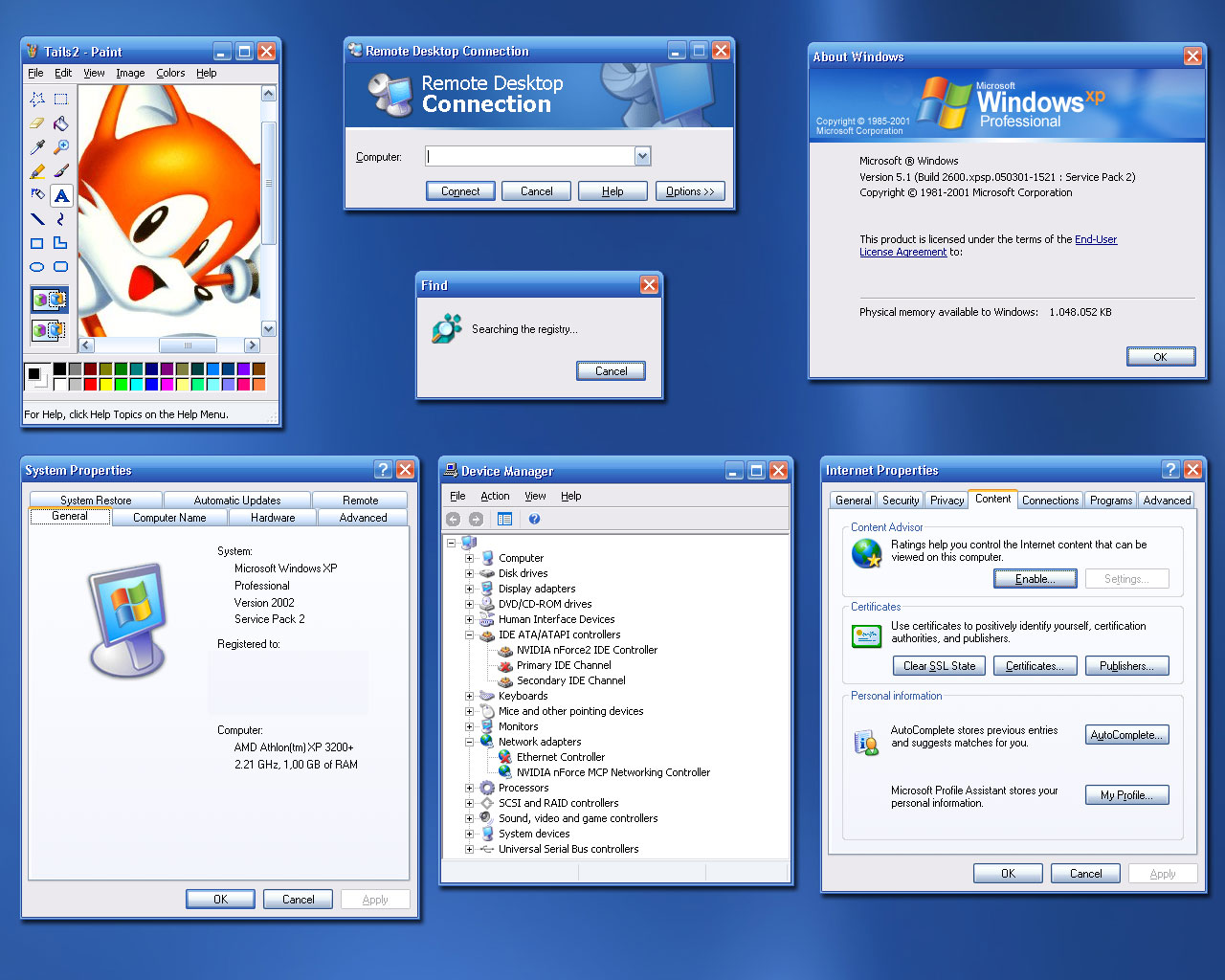1225x980 pixels.
Task: Select the Airbrush tool in Paint
Action: click(x=36, y=194)
